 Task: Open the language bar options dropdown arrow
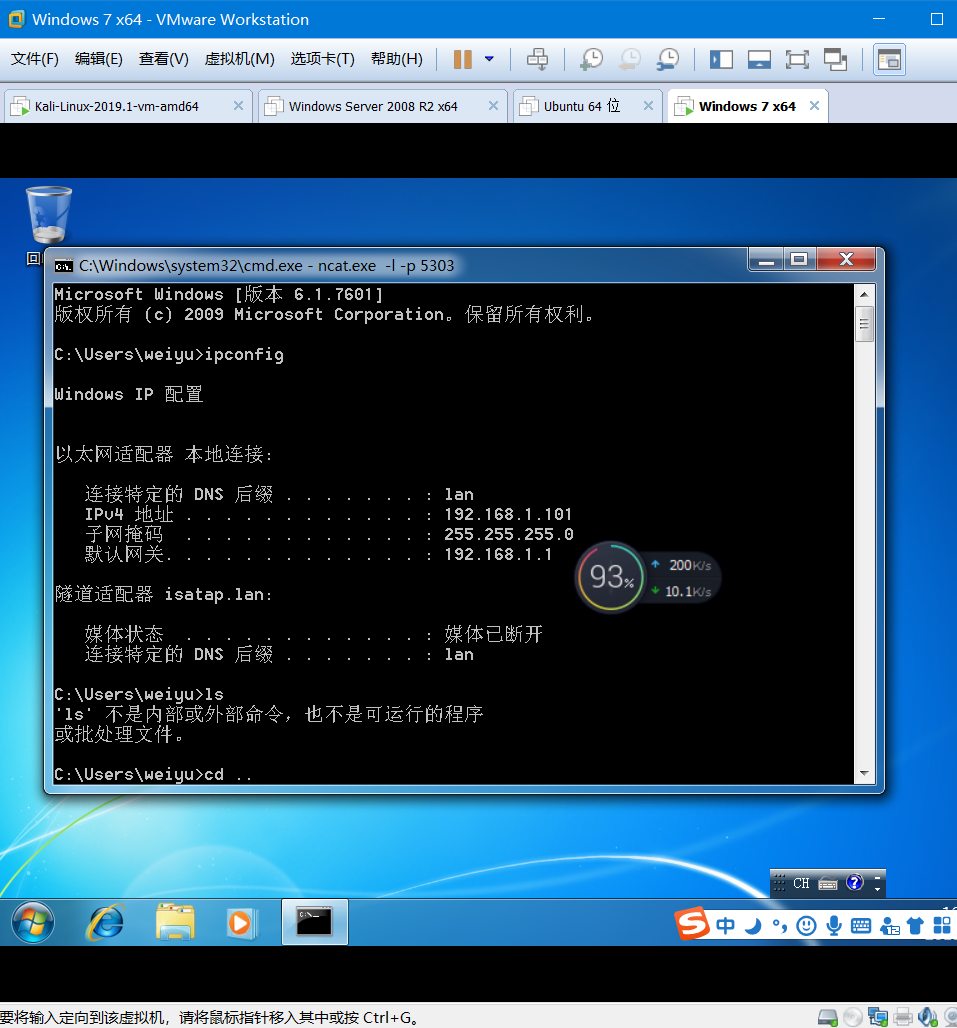coord(878,889)
